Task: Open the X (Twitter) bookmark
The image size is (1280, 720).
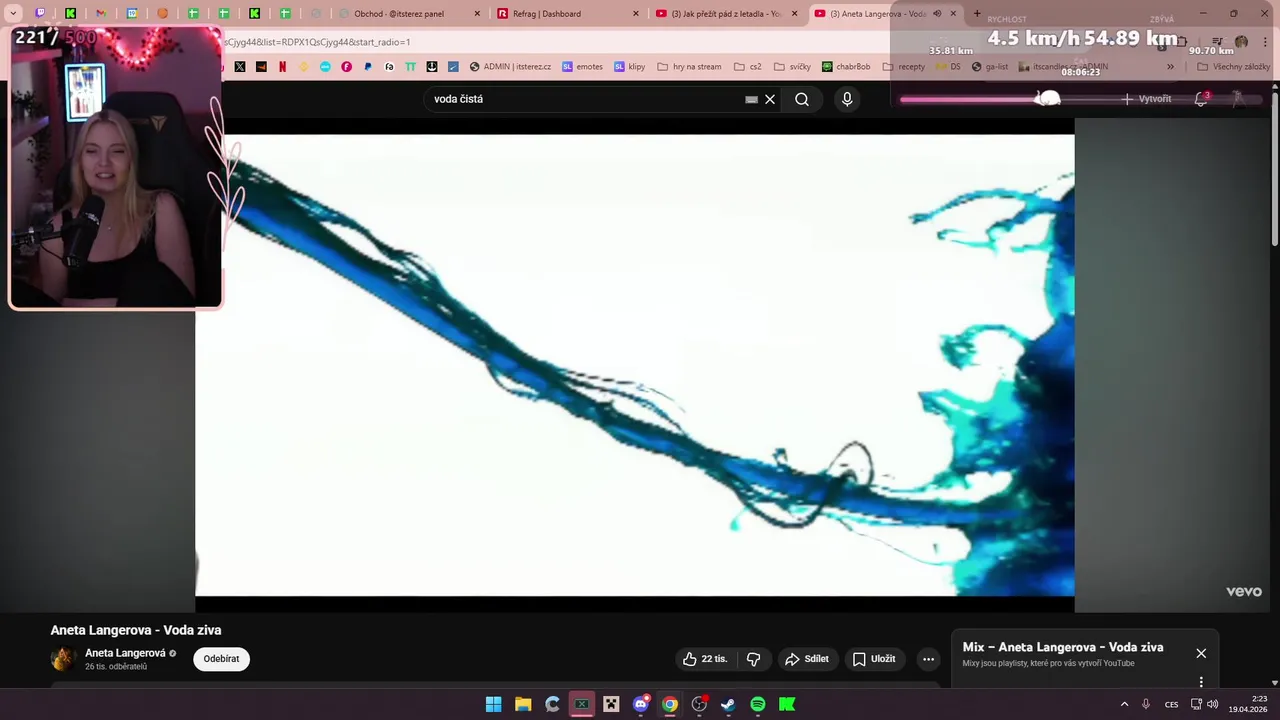Action: point(240,67)
